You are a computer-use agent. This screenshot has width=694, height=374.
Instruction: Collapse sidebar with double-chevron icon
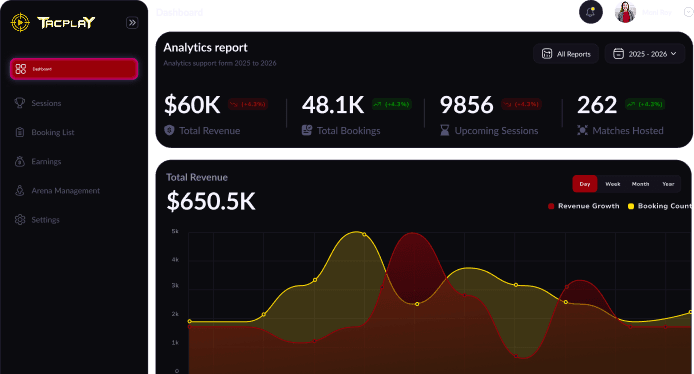click(x=132, y=23)
